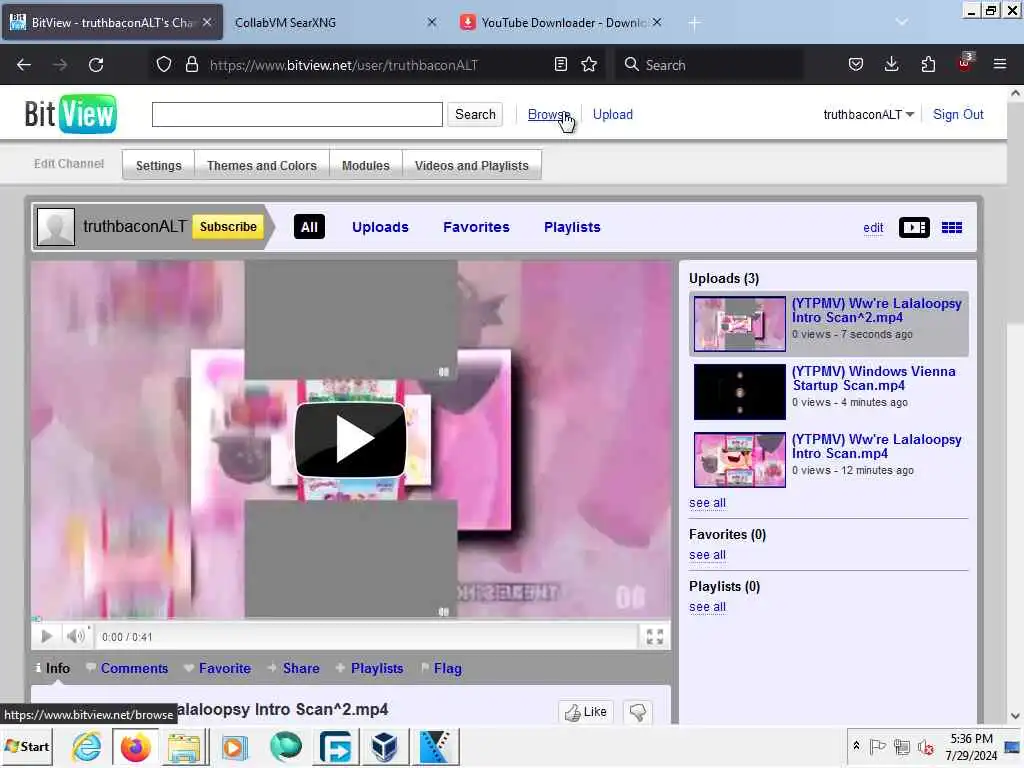The height and width of the screenshot is (768, 1024).
Task: Click the Sign Out link
Action: tap(958, 114)
